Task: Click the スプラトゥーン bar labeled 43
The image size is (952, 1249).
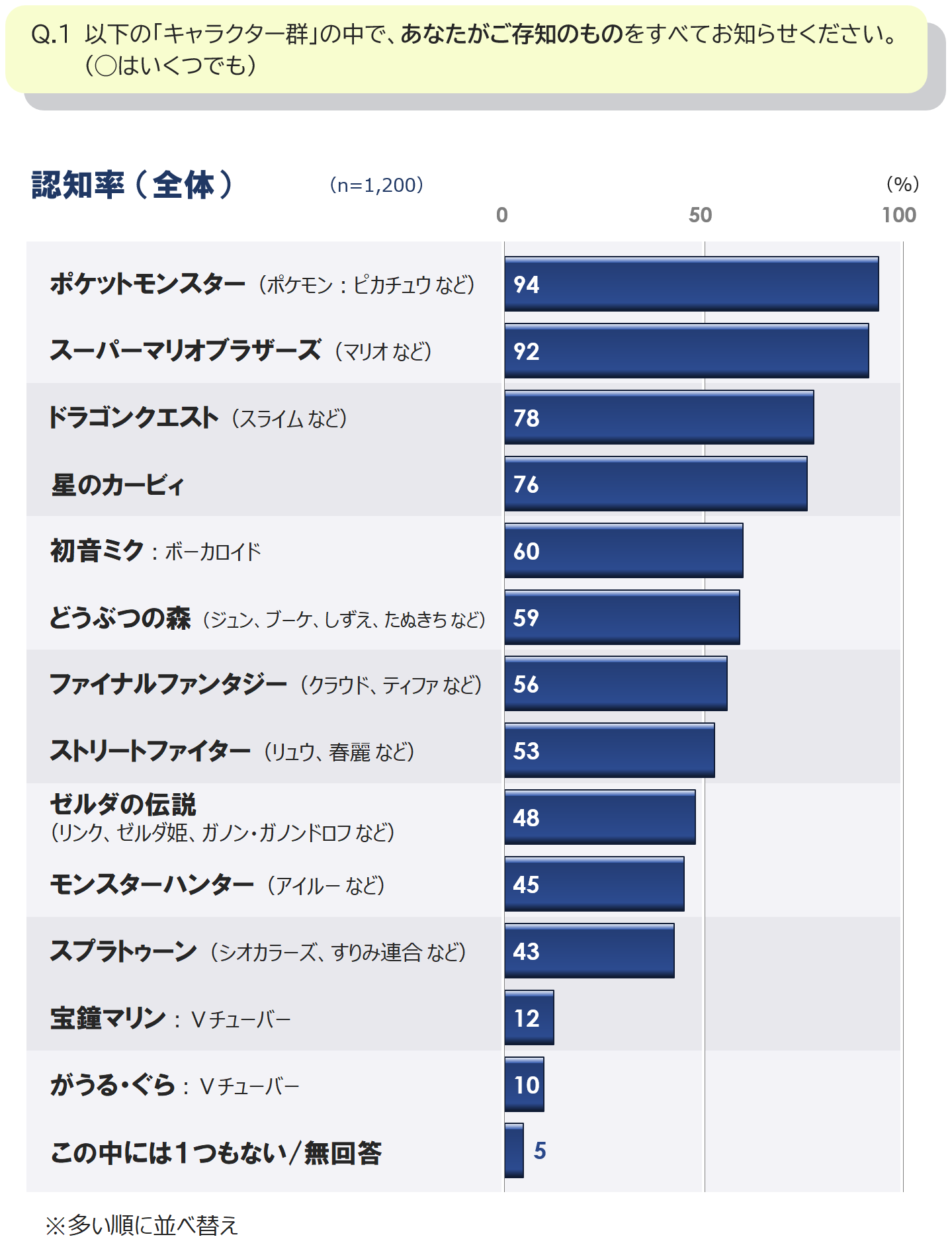Action: 589,951
